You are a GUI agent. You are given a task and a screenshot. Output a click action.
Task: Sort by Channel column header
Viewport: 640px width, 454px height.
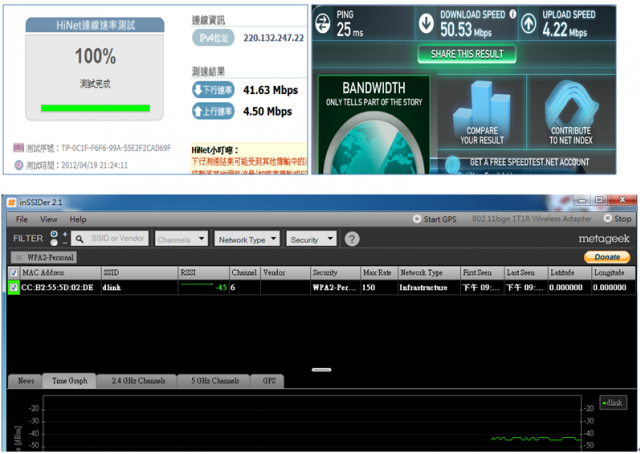[x=244, y=273]
